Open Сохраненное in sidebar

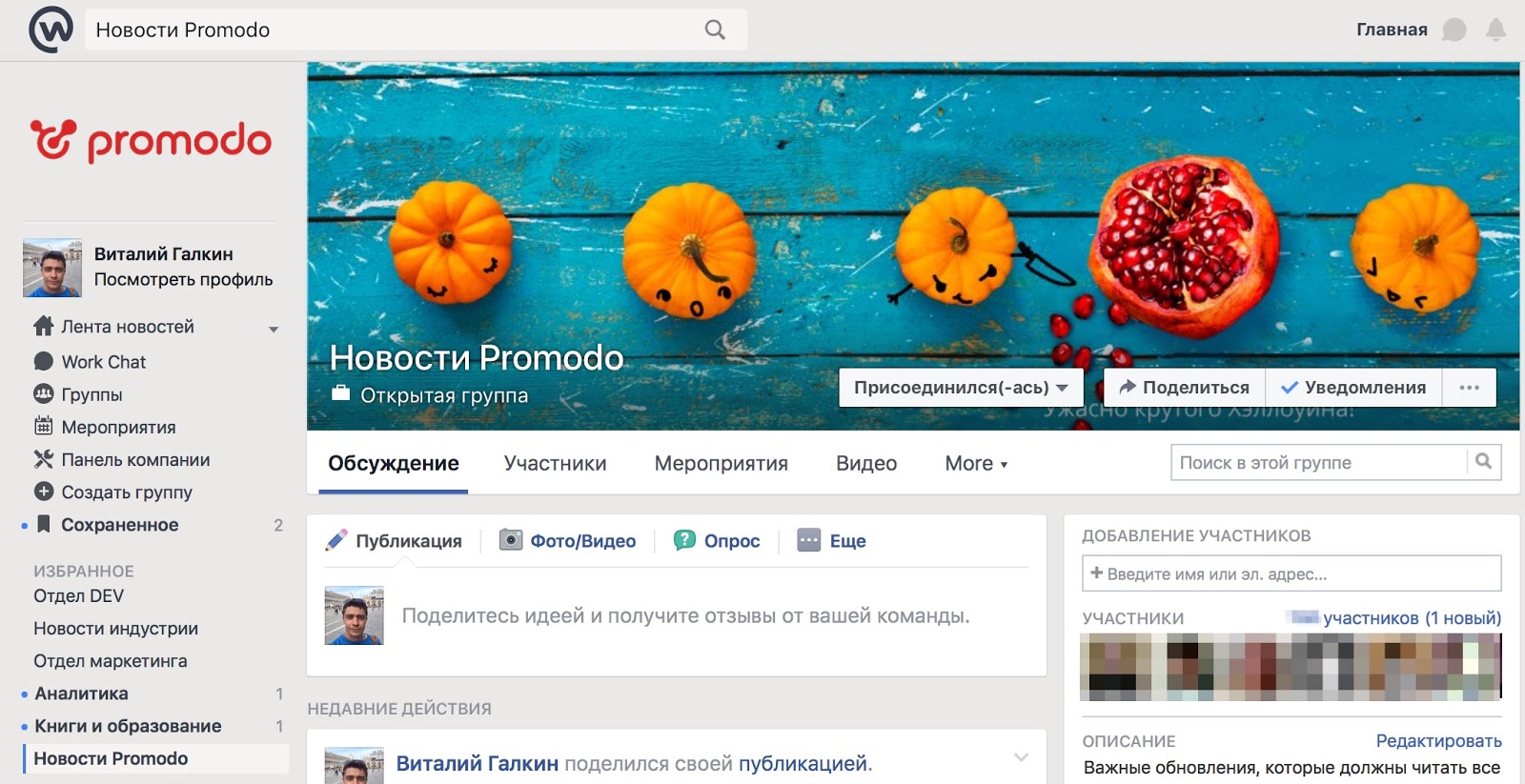click(x=119, y=524)
